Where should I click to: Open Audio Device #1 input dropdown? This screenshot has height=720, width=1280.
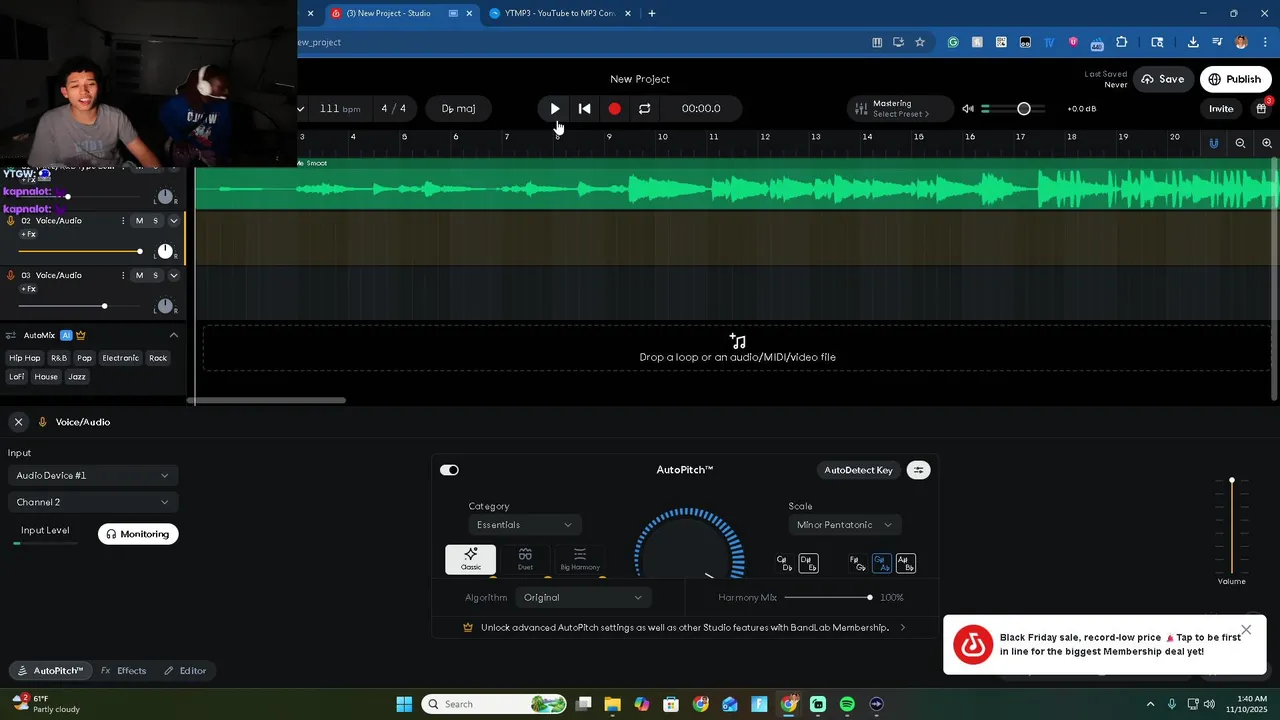click(93, 475)
